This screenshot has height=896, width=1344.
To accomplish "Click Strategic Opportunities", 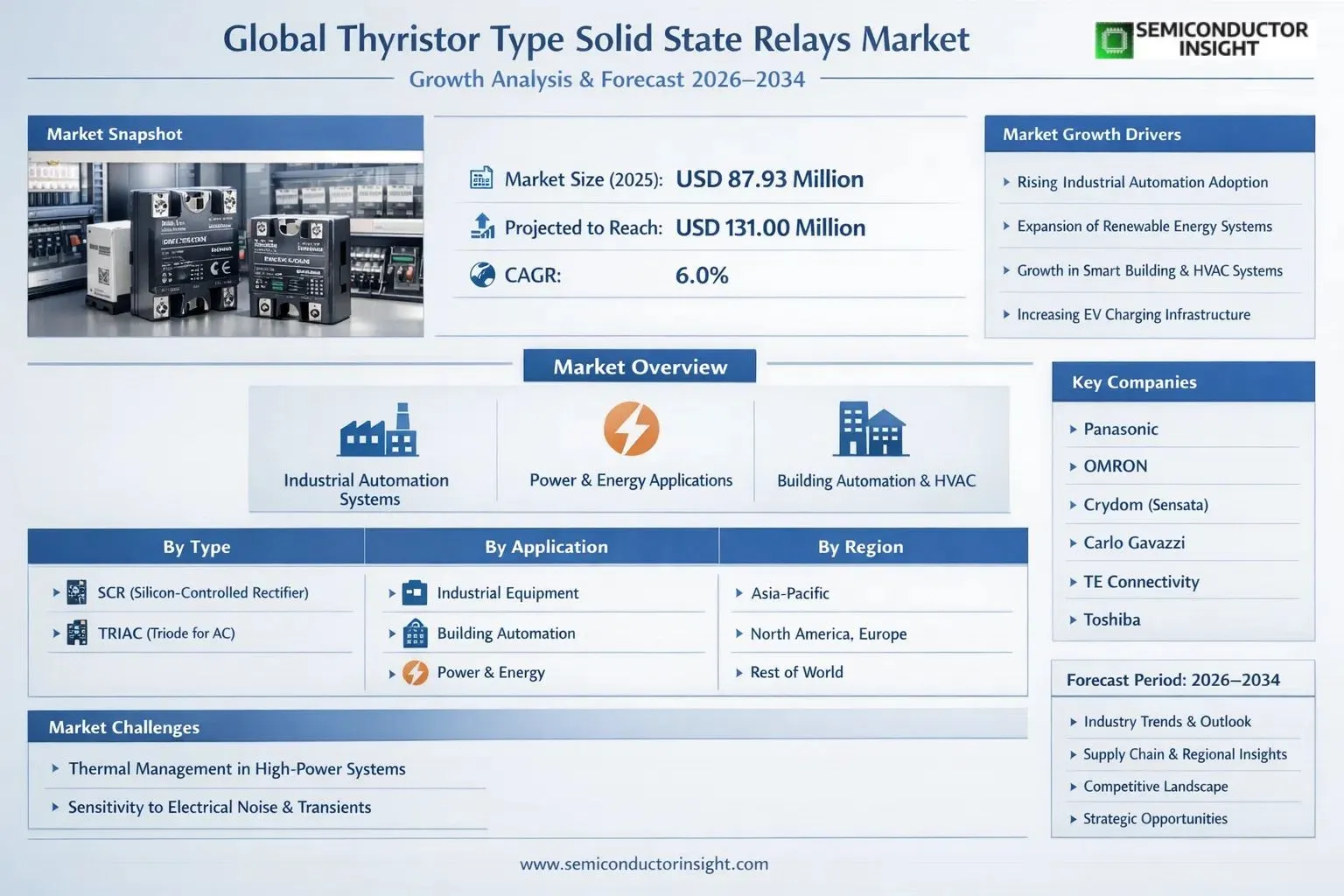I will pos(1155,818).
